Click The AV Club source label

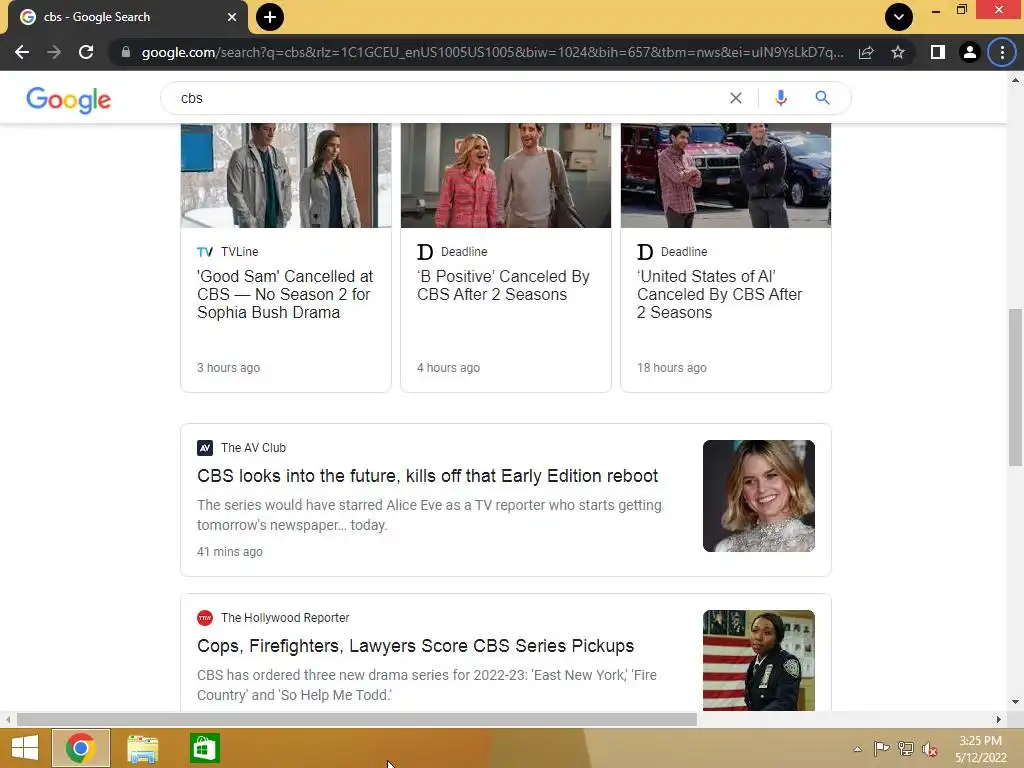(253, 448)
